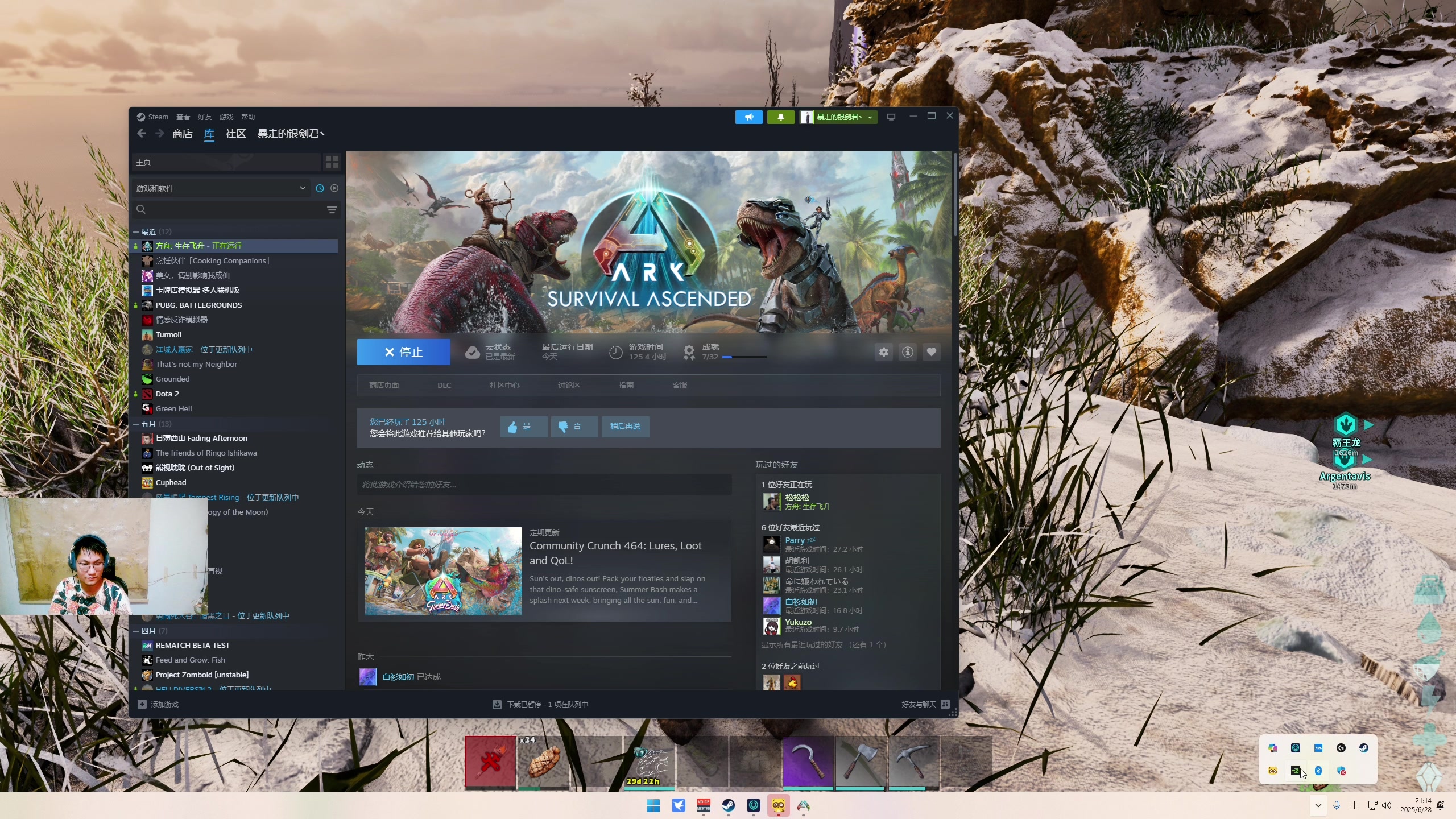Click the Steam announcements megaphone icon
Image resolution: width=1456 pixels, height=819 pixels.
pyautogui.click(x=748, y=117)
